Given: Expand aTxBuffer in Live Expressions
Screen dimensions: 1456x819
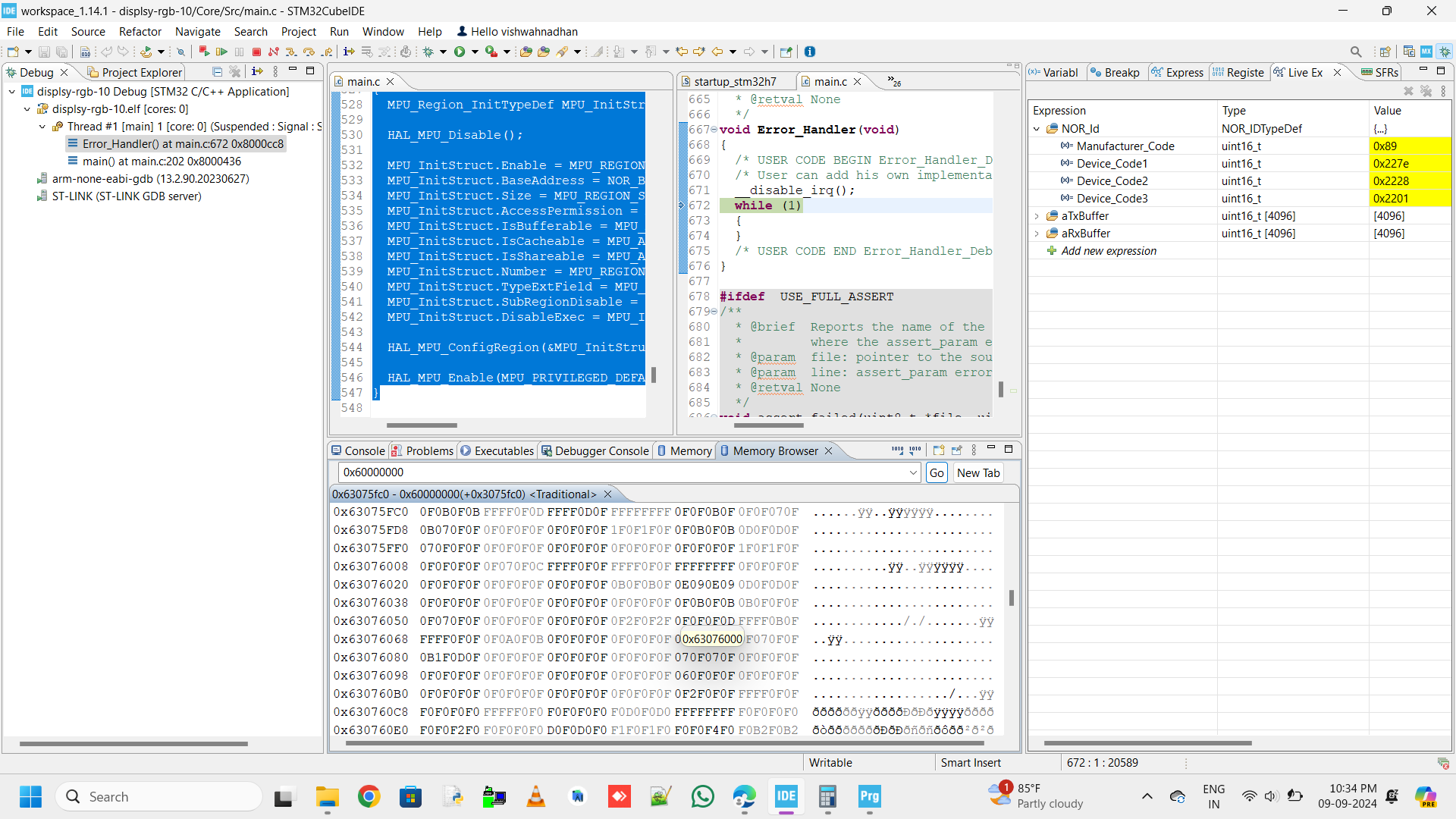Looking at the screenshot, I should point(1037,216).
